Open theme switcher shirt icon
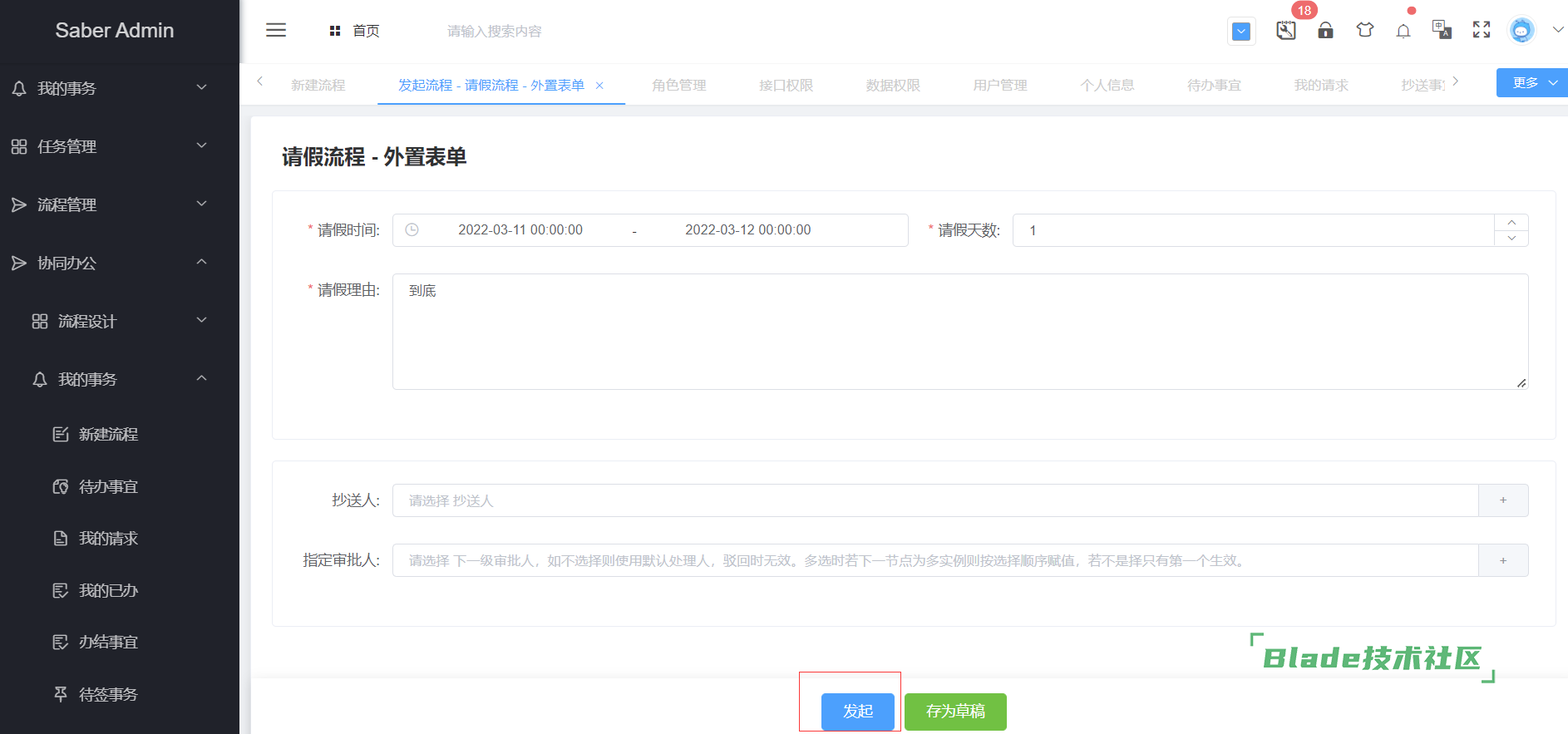Image resolution: width=1568 pixels, height=734 pixels. tap(1364, 31)
